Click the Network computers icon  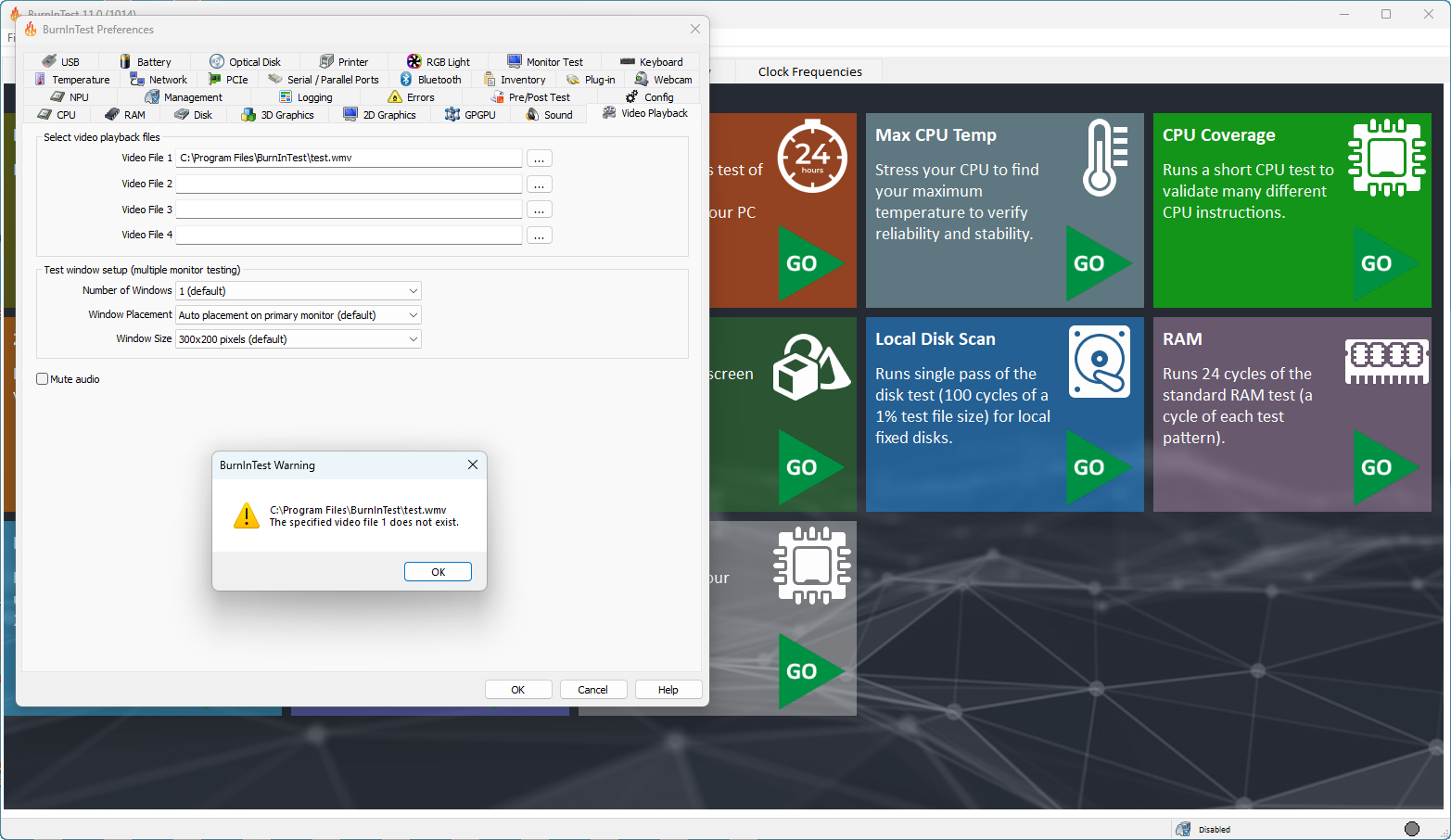(137, 79)
